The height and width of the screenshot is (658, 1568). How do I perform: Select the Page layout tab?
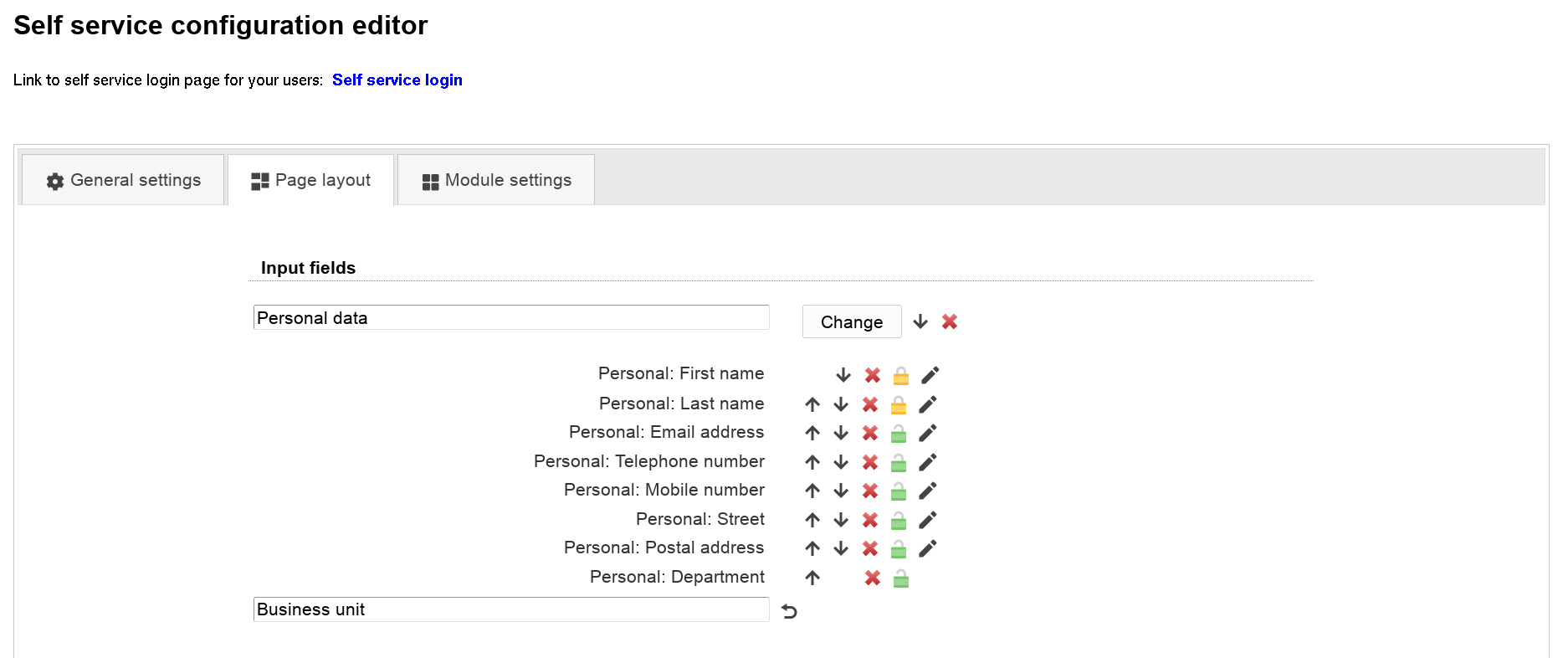click(310, 180)
